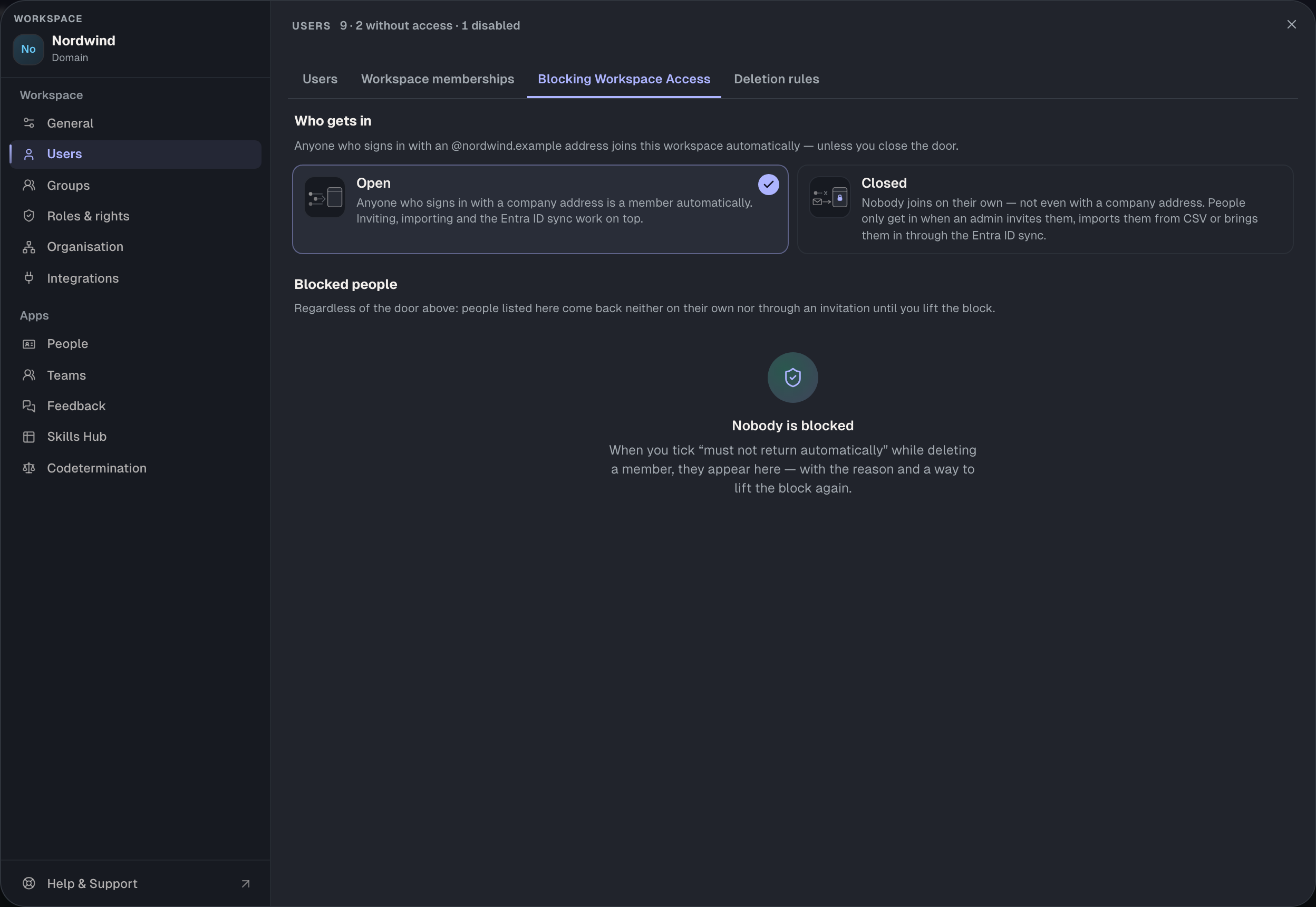Image resolution: width=1316 pixels, height=907 pixels.
Task: Click the Codetermination scales icon
Action: 29,468
